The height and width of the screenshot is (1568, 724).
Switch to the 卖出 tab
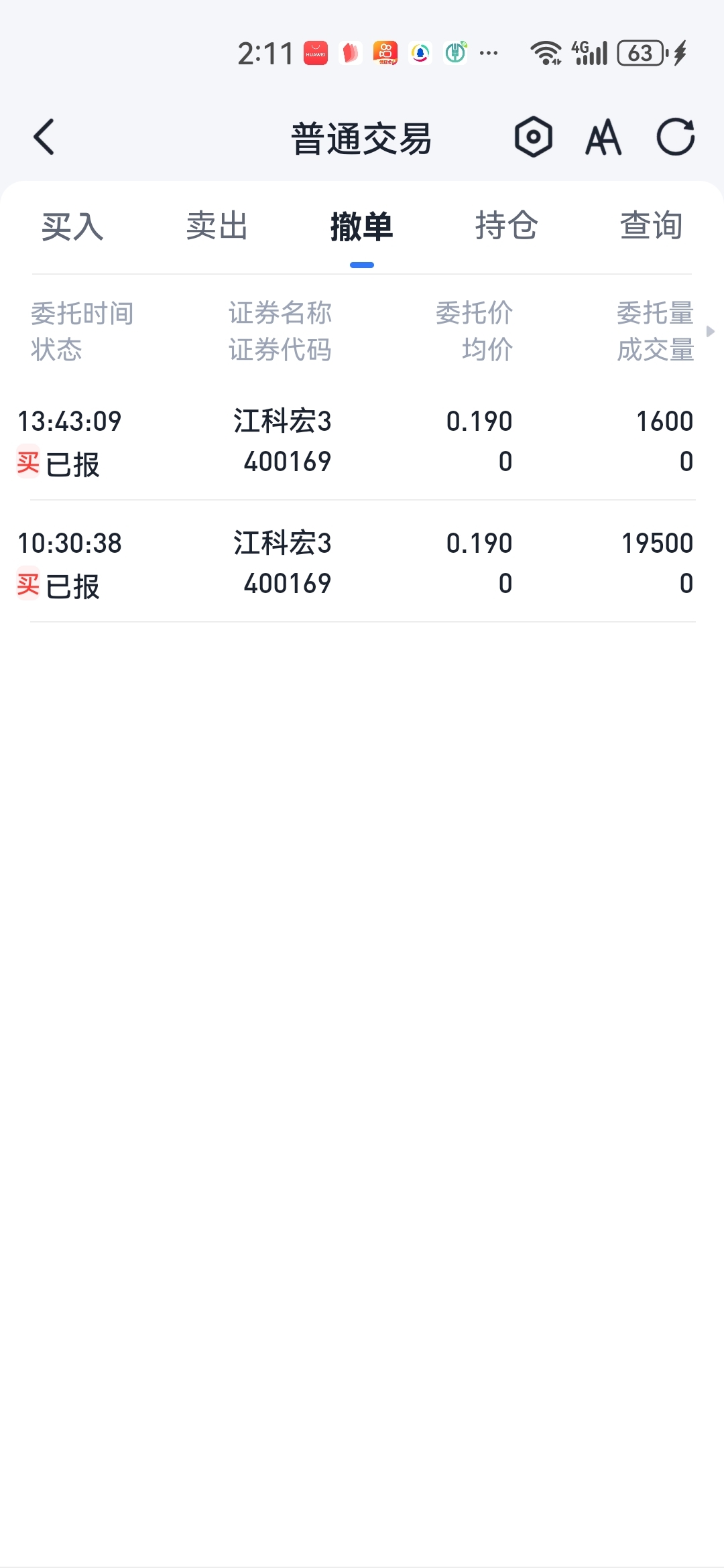(217, 226)
